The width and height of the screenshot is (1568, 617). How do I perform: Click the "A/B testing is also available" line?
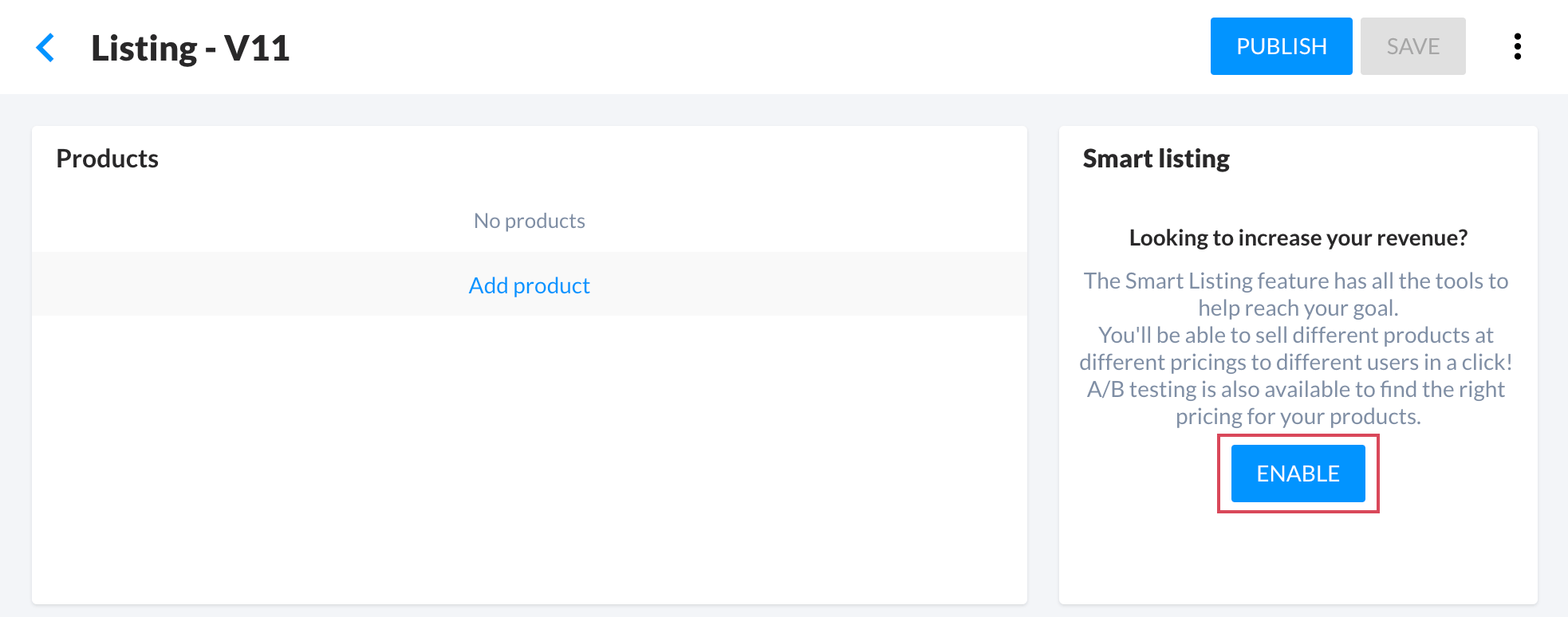tap(1295, 389)
